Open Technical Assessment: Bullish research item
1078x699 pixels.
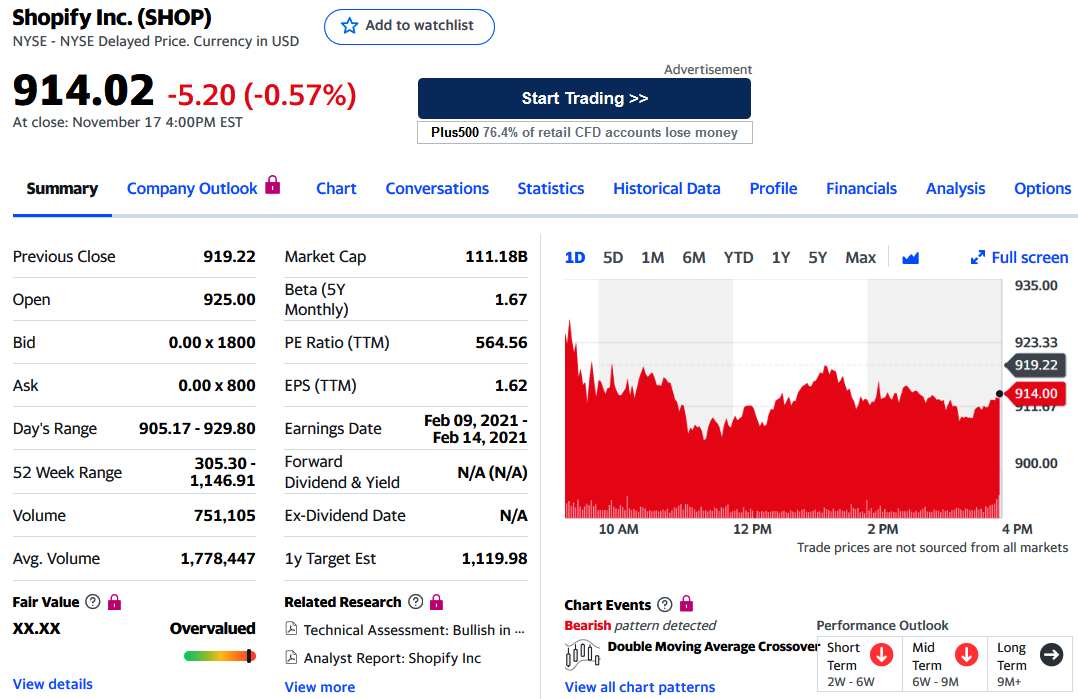coord(414,630)
